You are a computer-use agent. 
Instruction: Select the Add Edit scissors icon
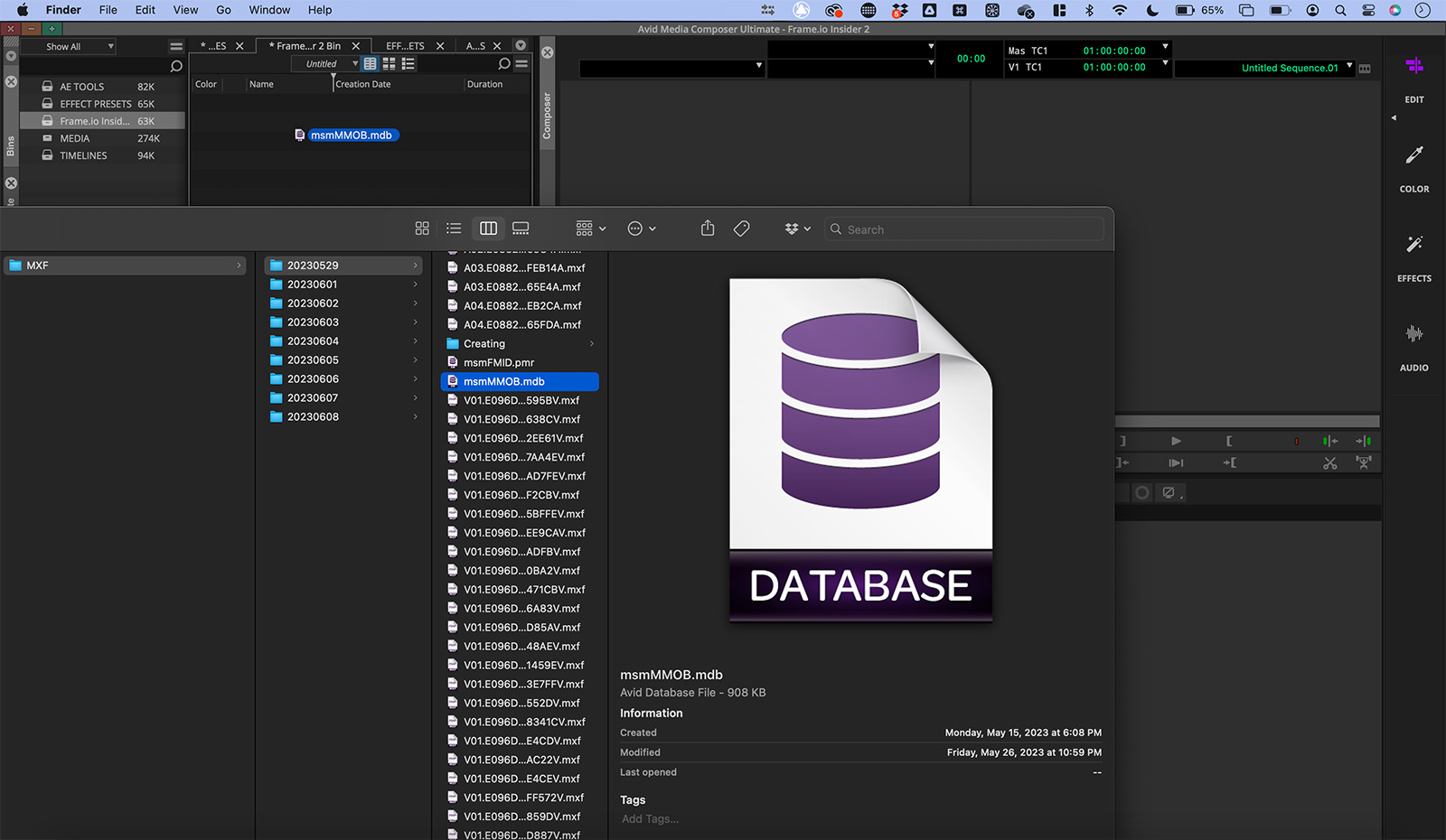coord(1329,462)
